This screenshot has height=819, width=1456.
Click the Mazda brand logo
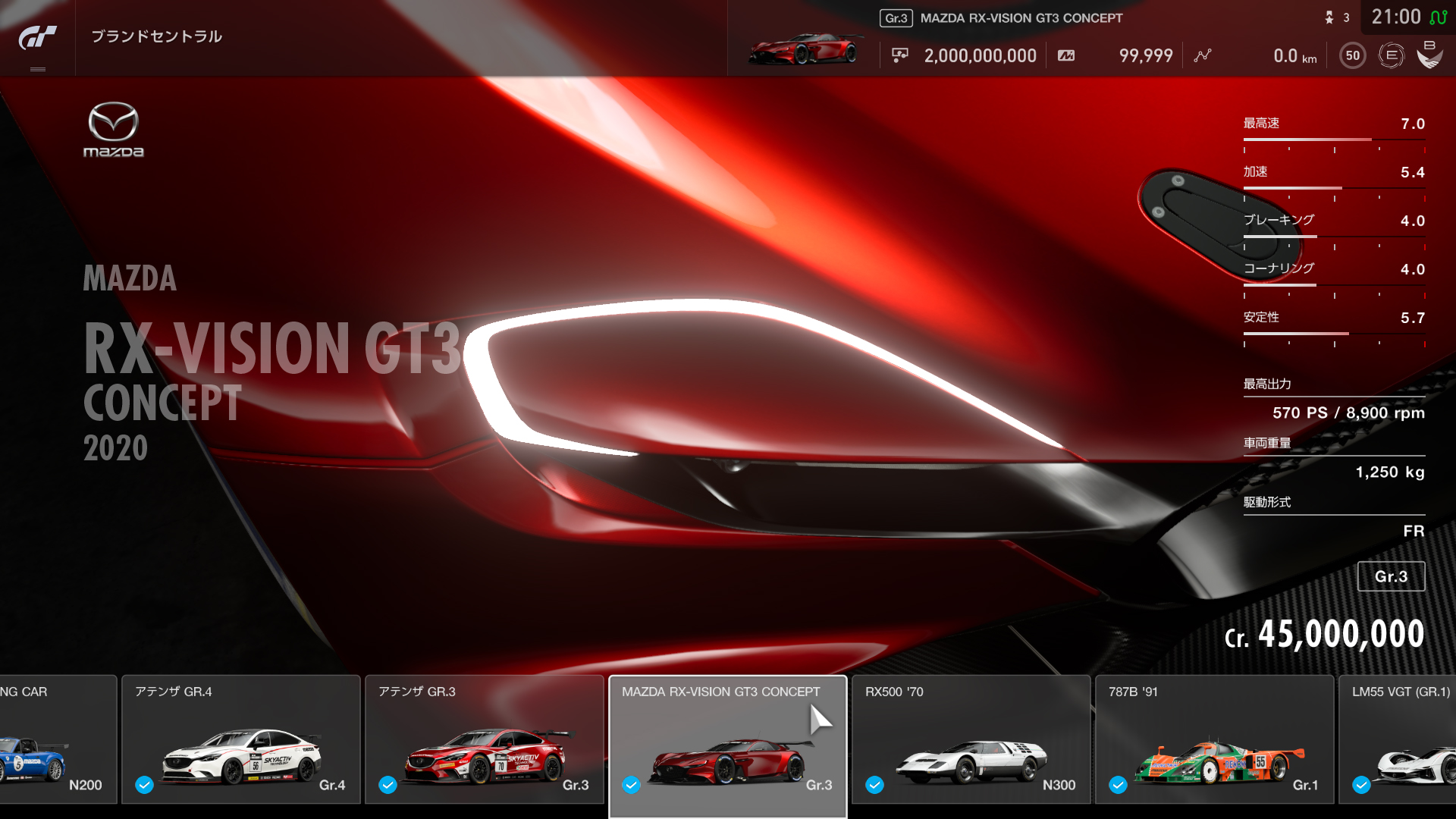pyautogui.click(x=113, y=130)
